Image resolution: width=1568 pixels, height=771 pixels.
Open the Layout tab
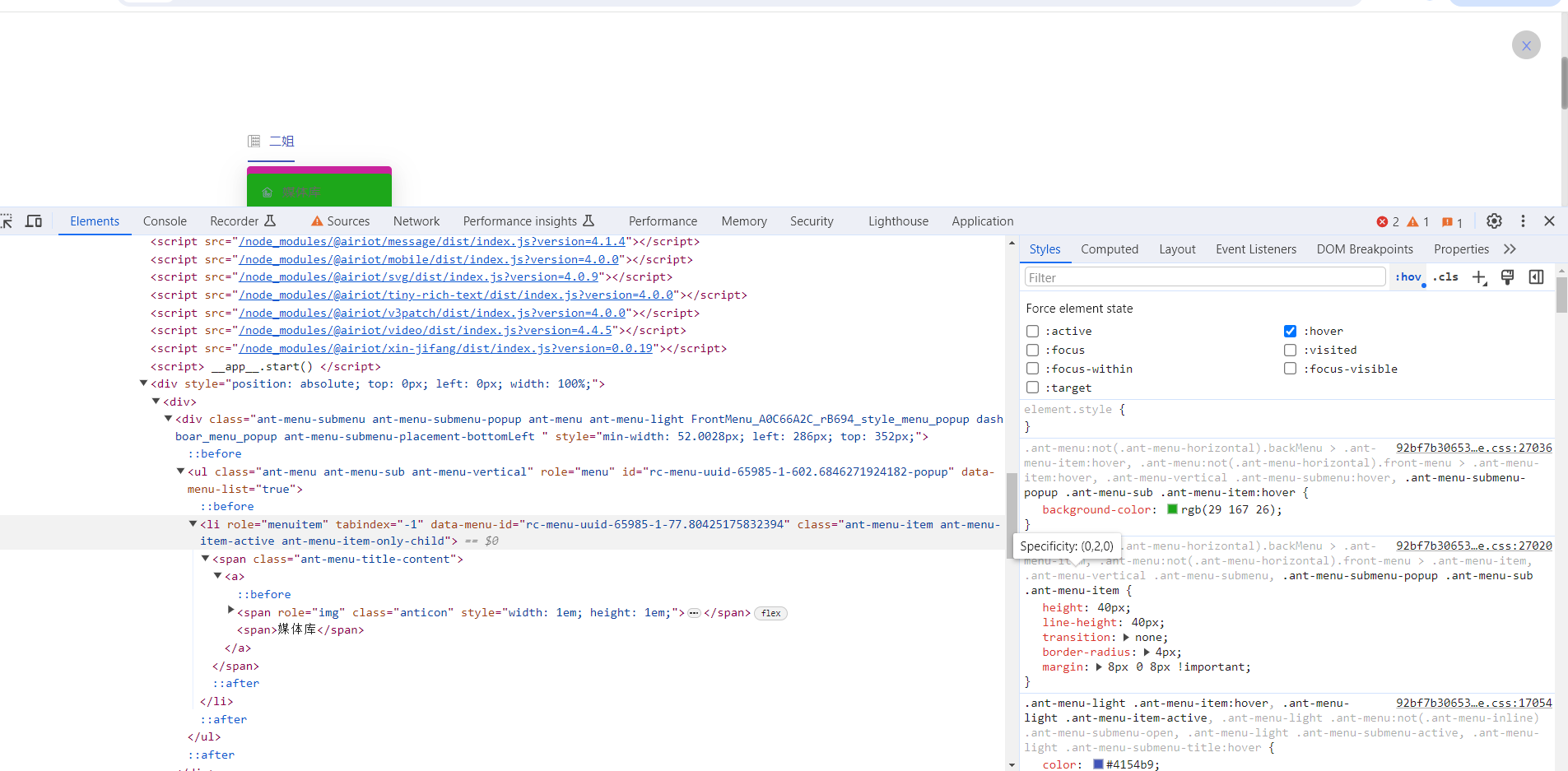click(1177, 249)
